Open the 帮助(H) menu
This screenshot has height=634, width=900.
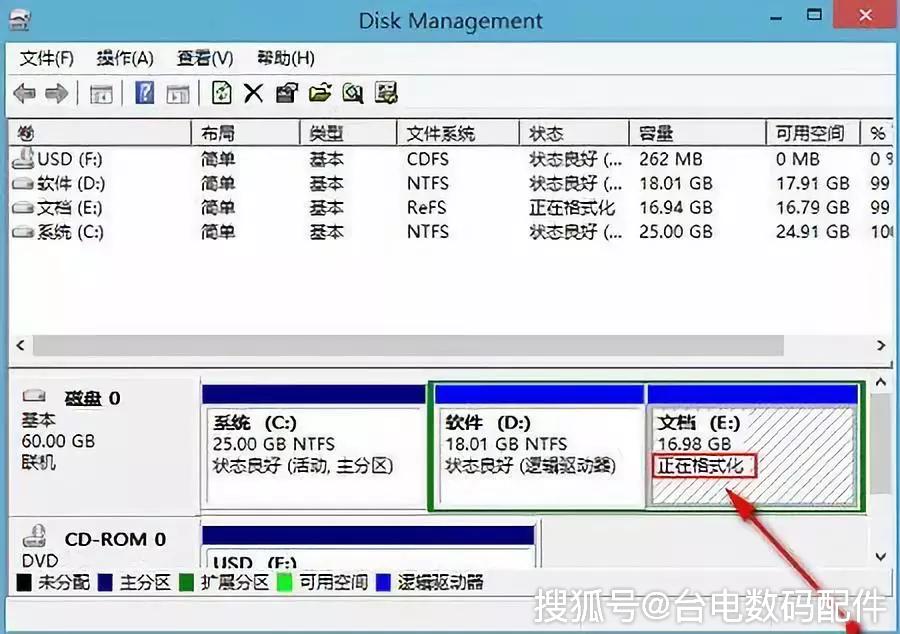tap(286, 58)
